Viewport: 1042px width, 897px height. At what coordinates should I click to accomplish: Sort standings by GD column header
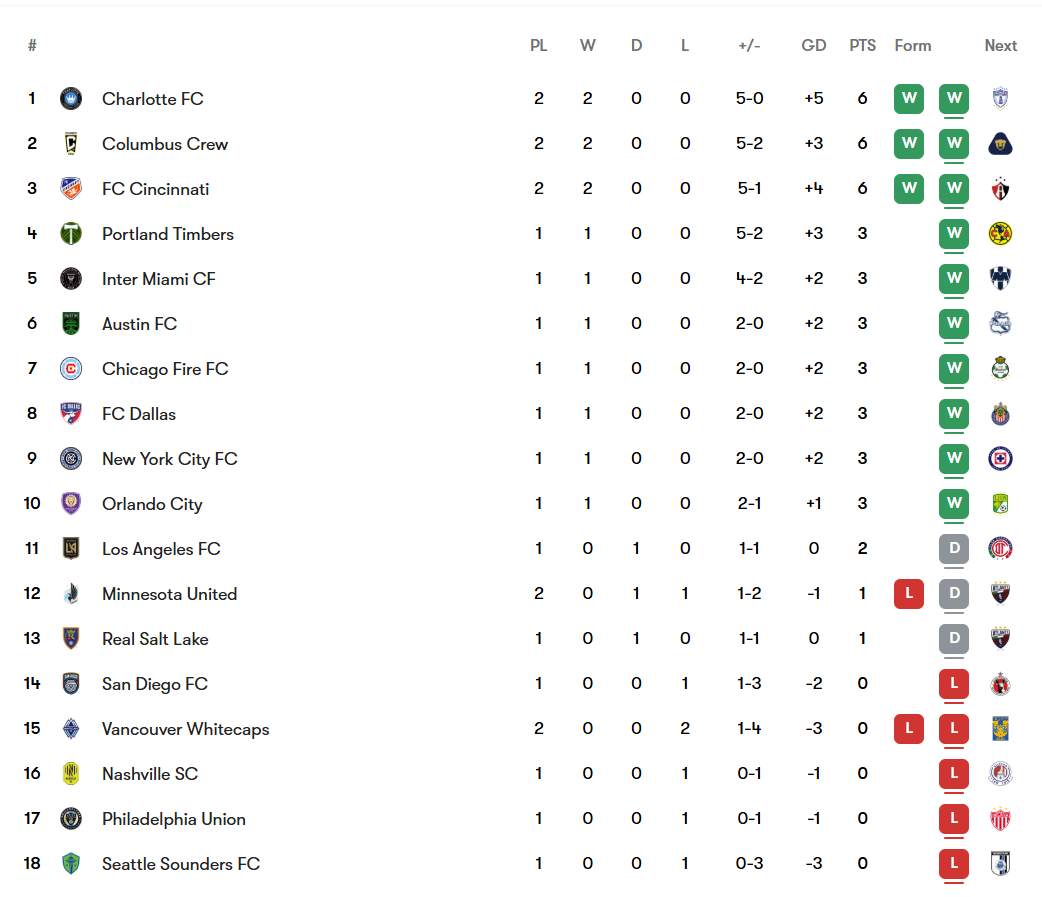click(813, 46)
